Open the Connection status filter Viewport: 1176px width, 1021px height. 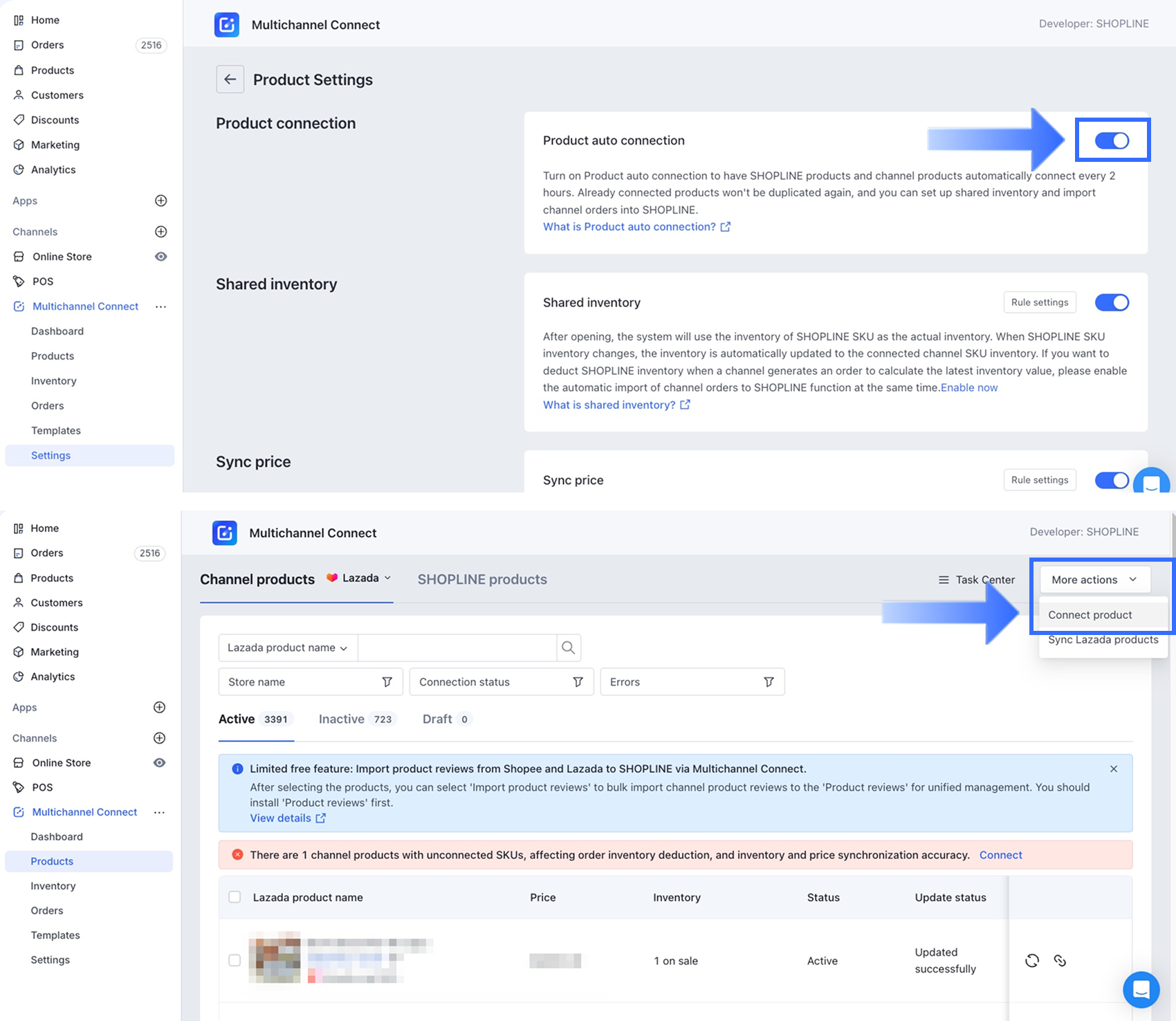pos(502,682)
